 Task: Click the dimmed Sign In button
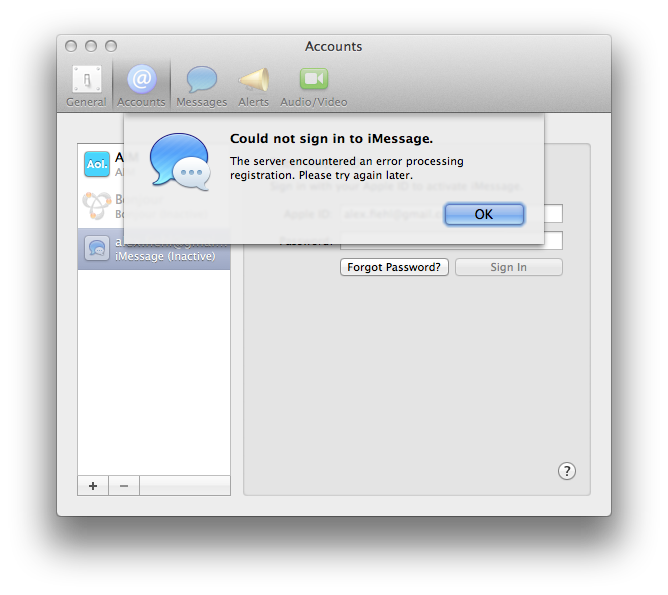[x=509, y=267]
